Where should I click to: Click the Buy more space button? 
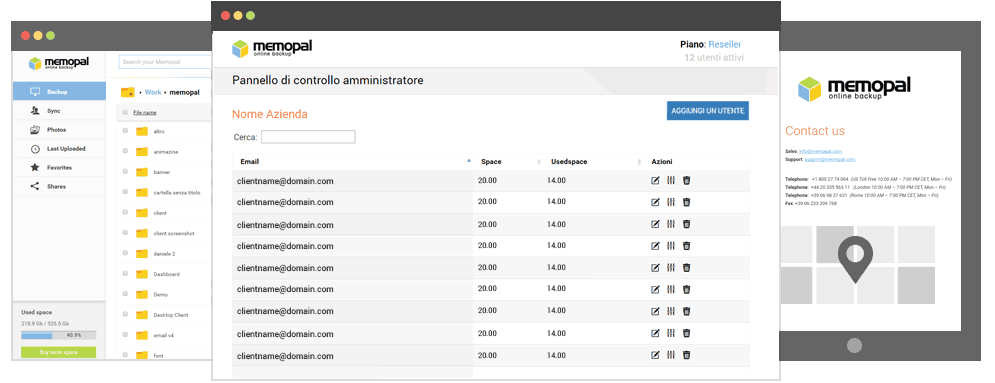58,352
